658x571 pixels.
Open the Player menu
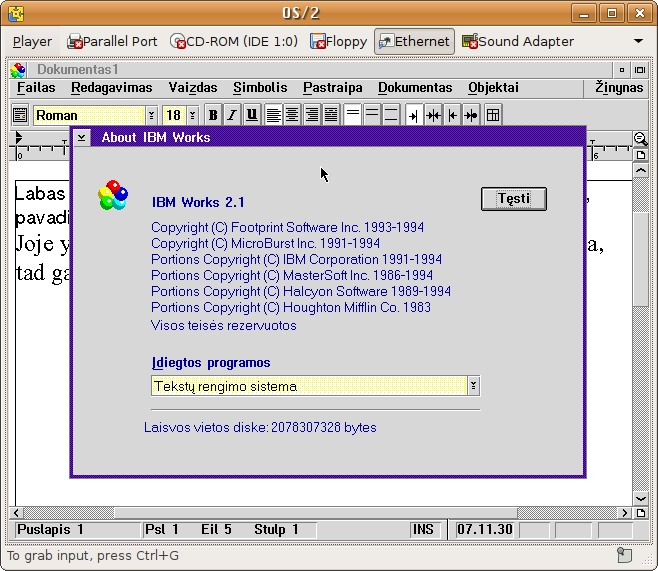32,42
